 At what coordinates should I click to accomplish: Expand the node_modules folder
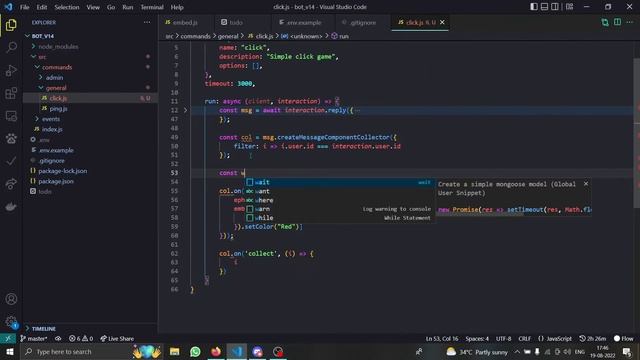[x=58, y=47]
